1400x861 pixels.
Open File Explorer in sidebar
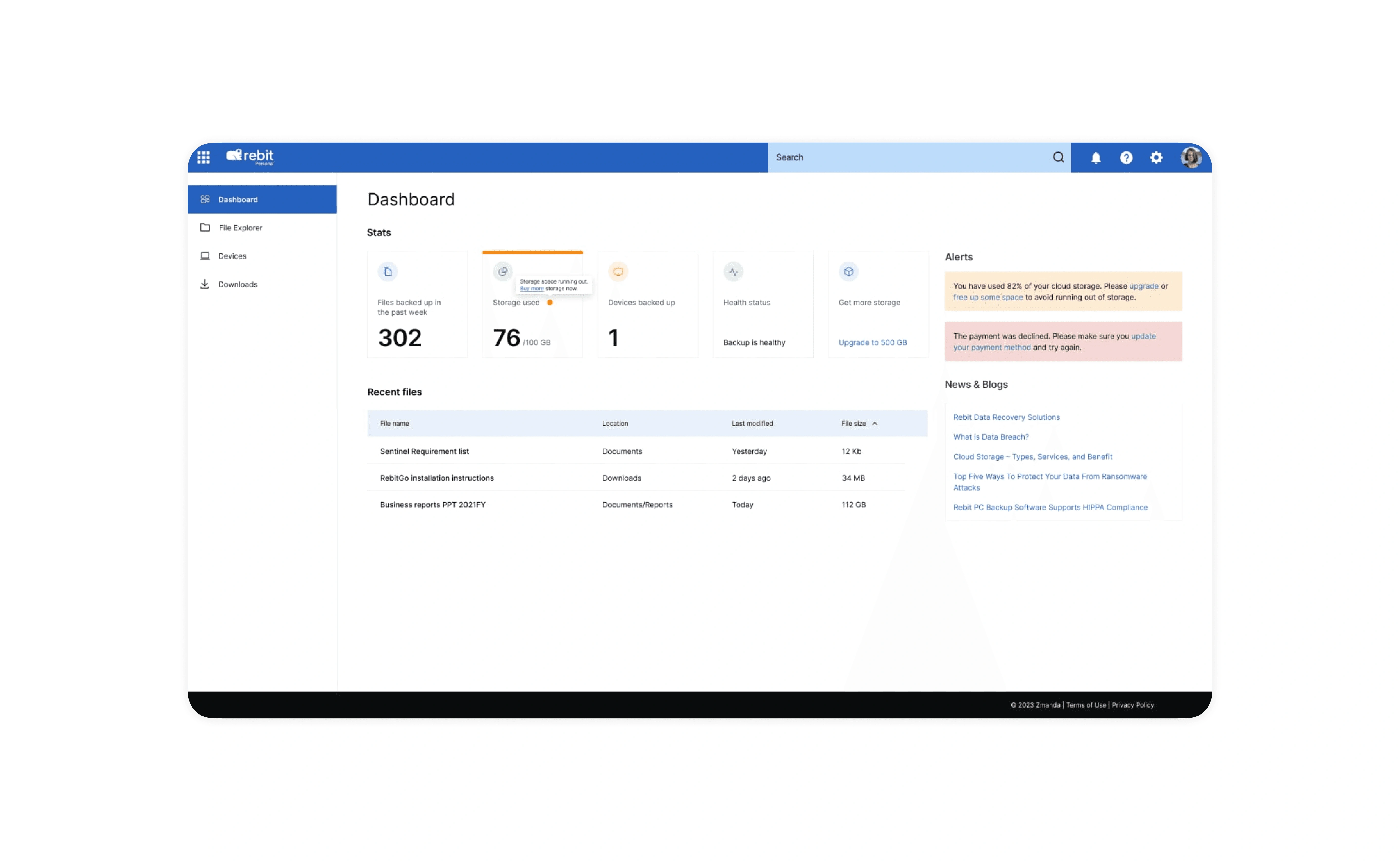262,228
